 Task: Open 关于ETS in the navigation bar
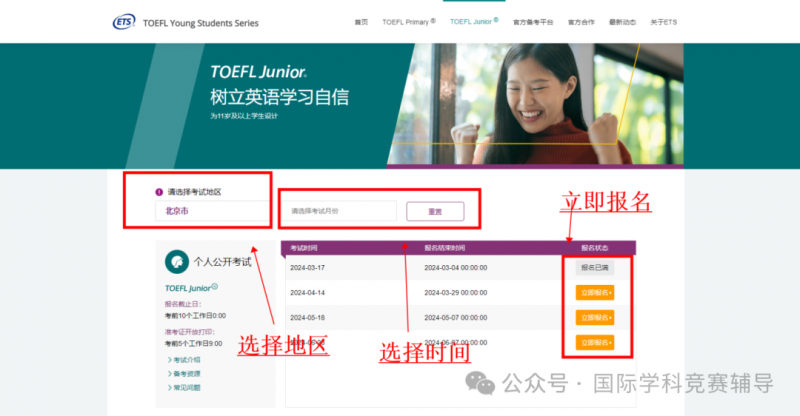[663, 22]
